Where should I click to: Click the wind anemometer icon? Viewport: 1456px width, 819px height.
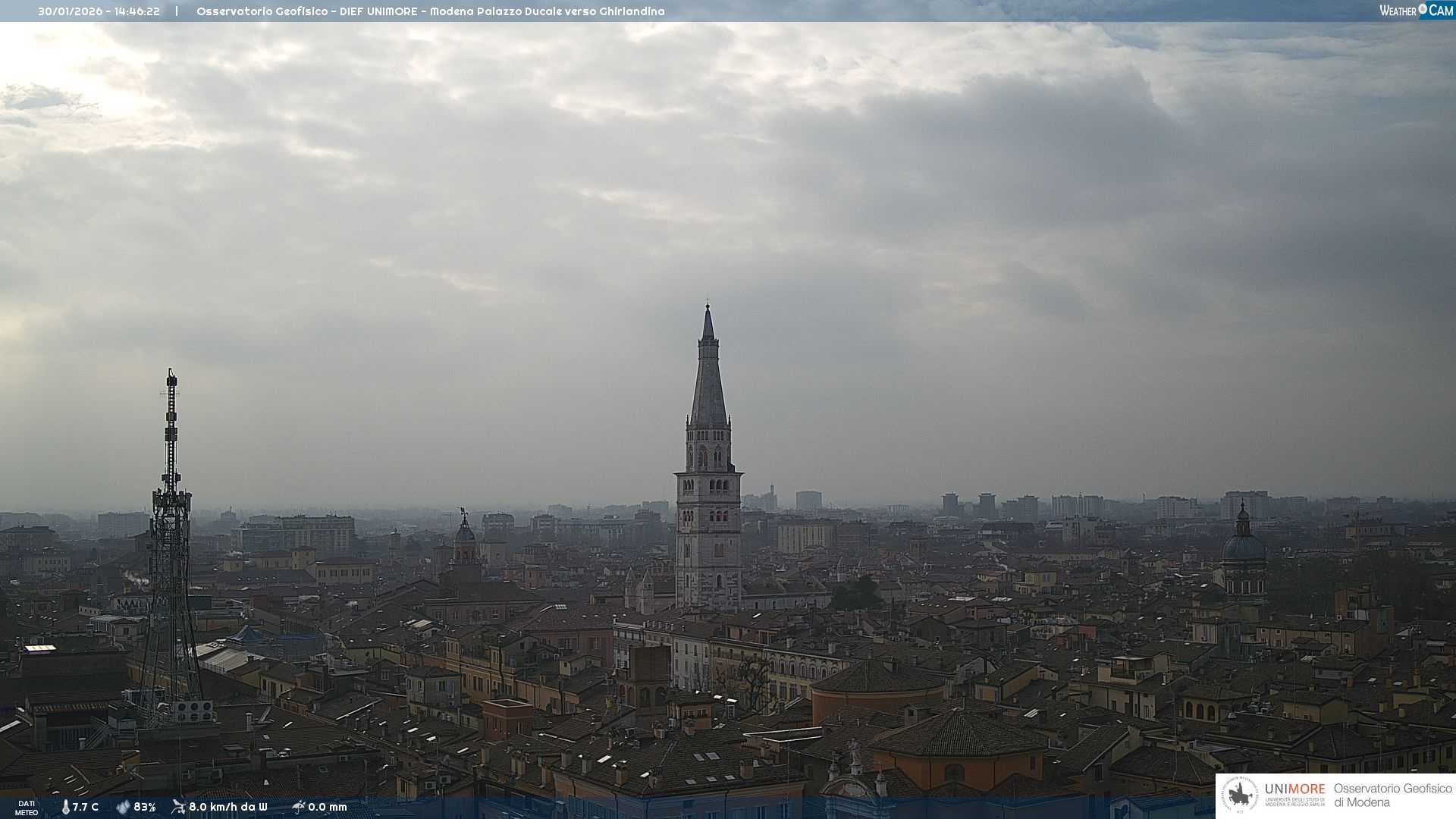click(x=178, y=807)
